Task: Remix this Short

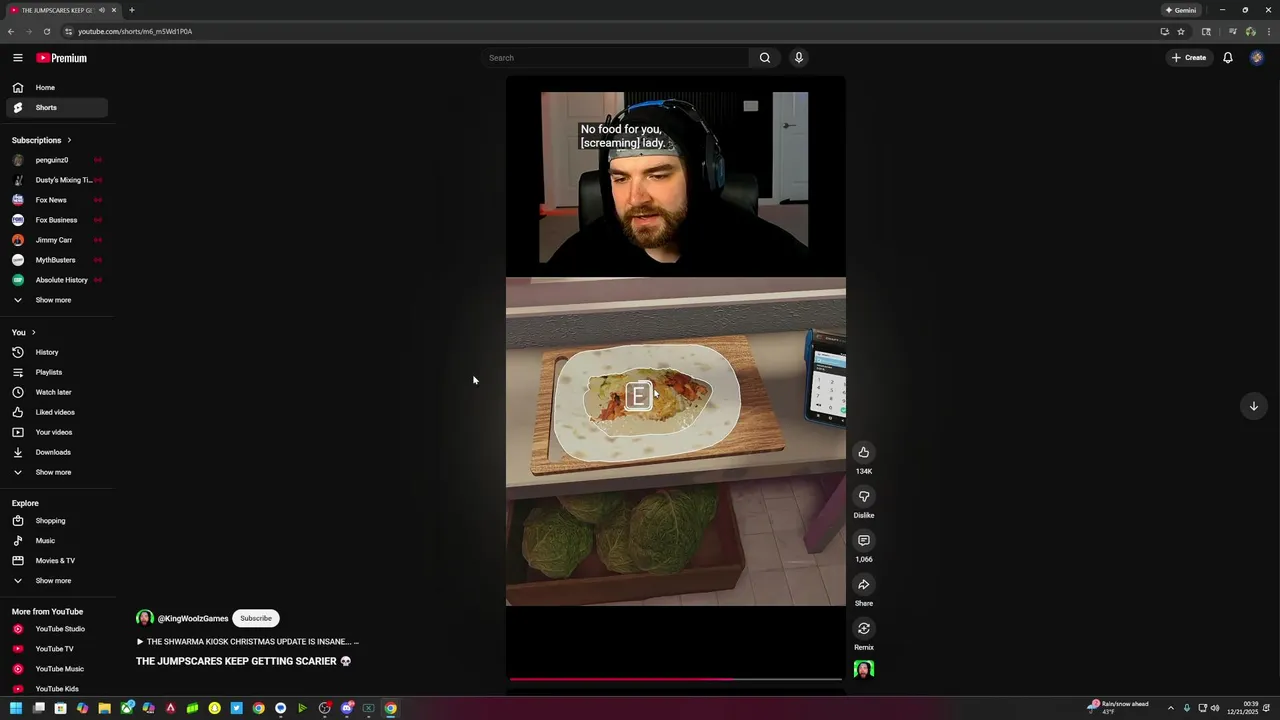Action: click(864, 628)
